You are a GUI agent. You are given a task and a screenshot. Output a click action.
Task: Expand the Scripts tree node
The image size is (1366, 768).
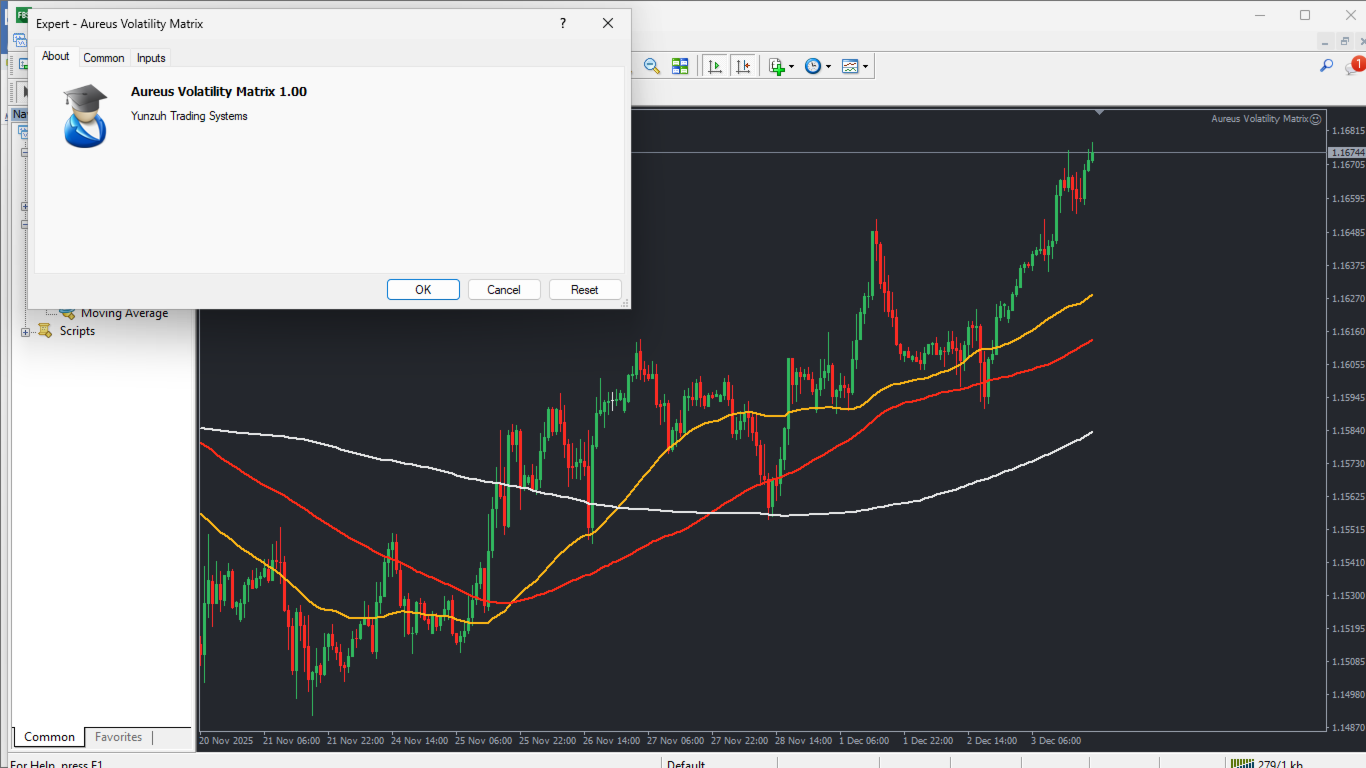[x=26, y=332]
